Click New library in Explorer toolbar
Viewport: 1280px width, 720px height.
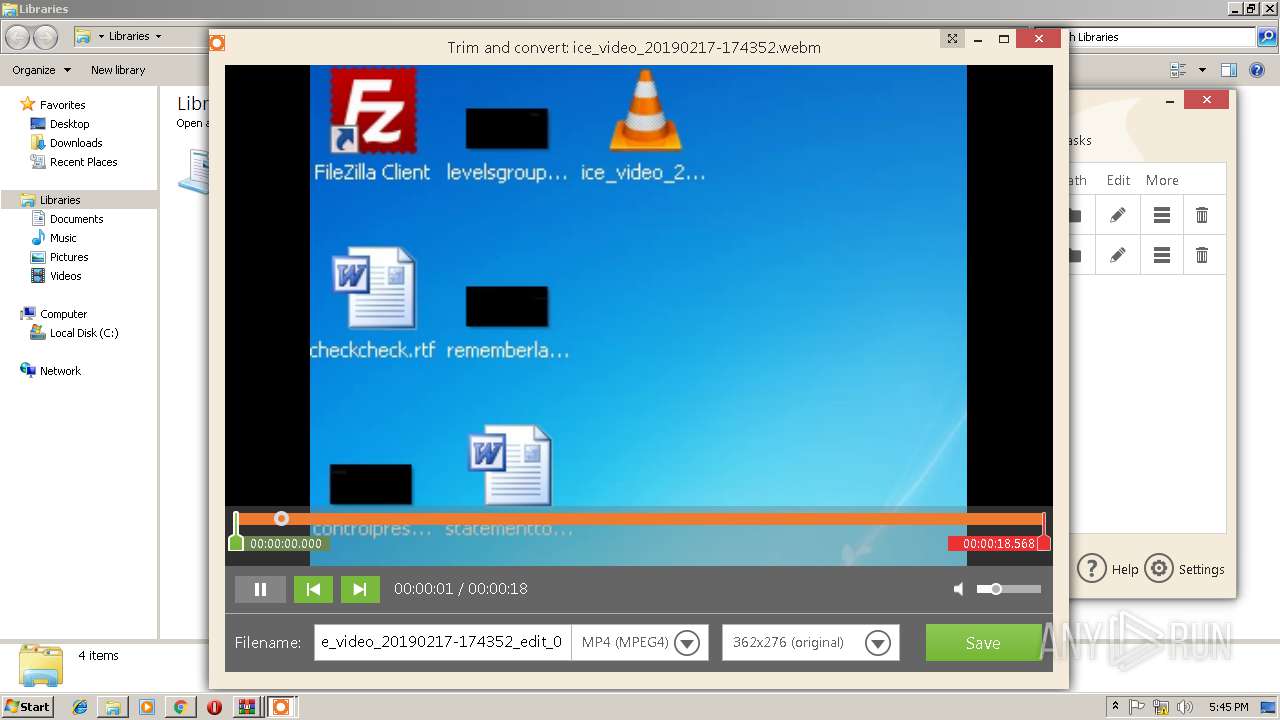[118, 70]
